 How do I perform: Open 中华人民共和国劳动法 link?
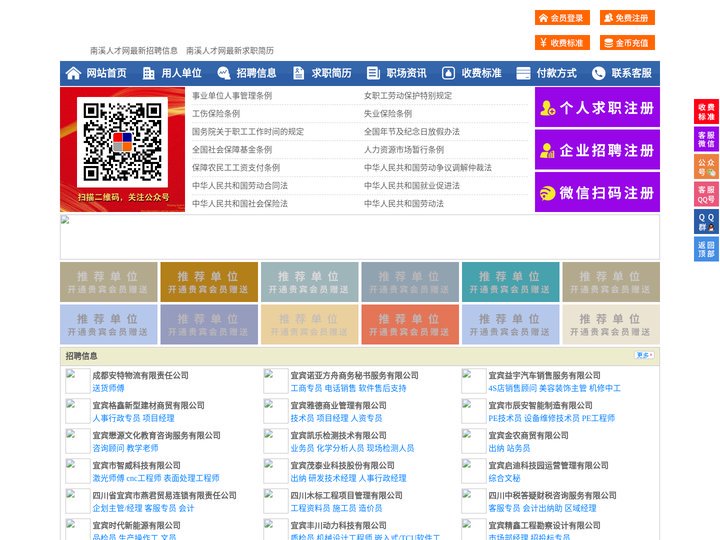click(404, 203)
